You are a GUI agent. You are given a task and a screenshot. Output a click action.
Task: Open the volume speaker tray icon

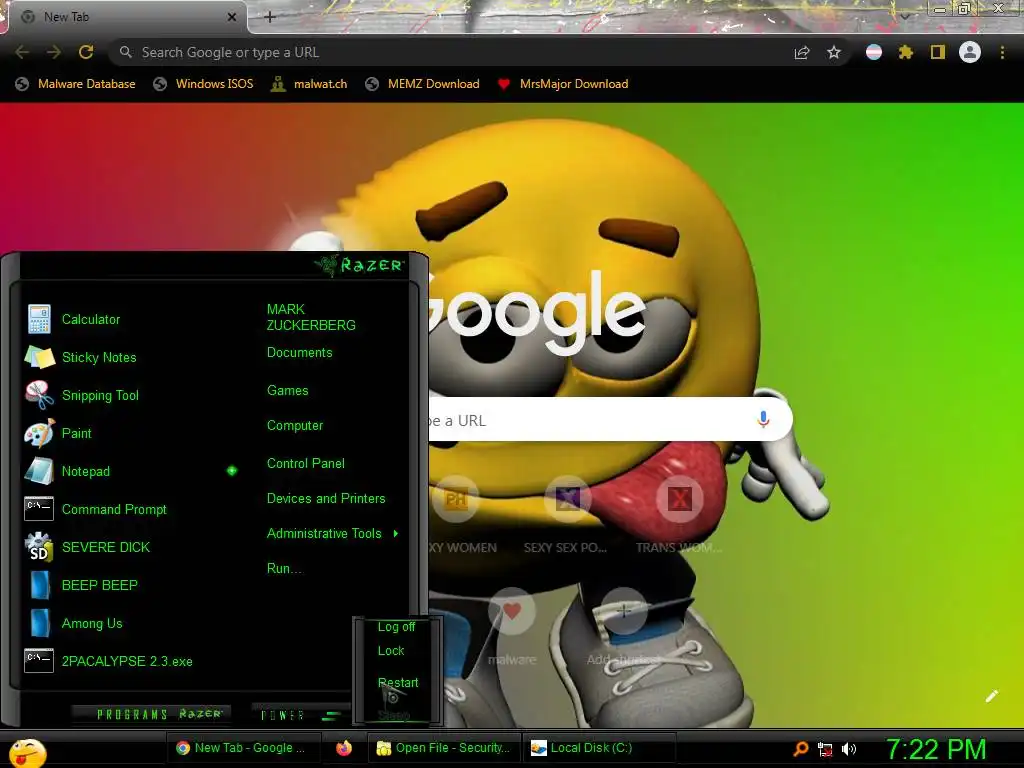pos(849,749)
